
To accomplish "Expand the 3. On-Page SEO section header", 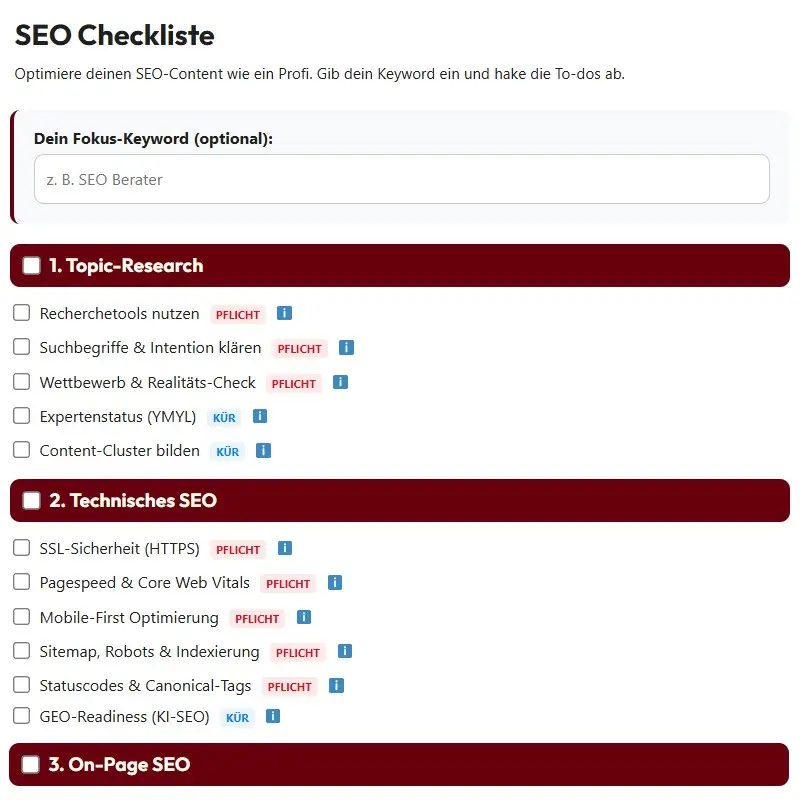I will coord(400,765).
